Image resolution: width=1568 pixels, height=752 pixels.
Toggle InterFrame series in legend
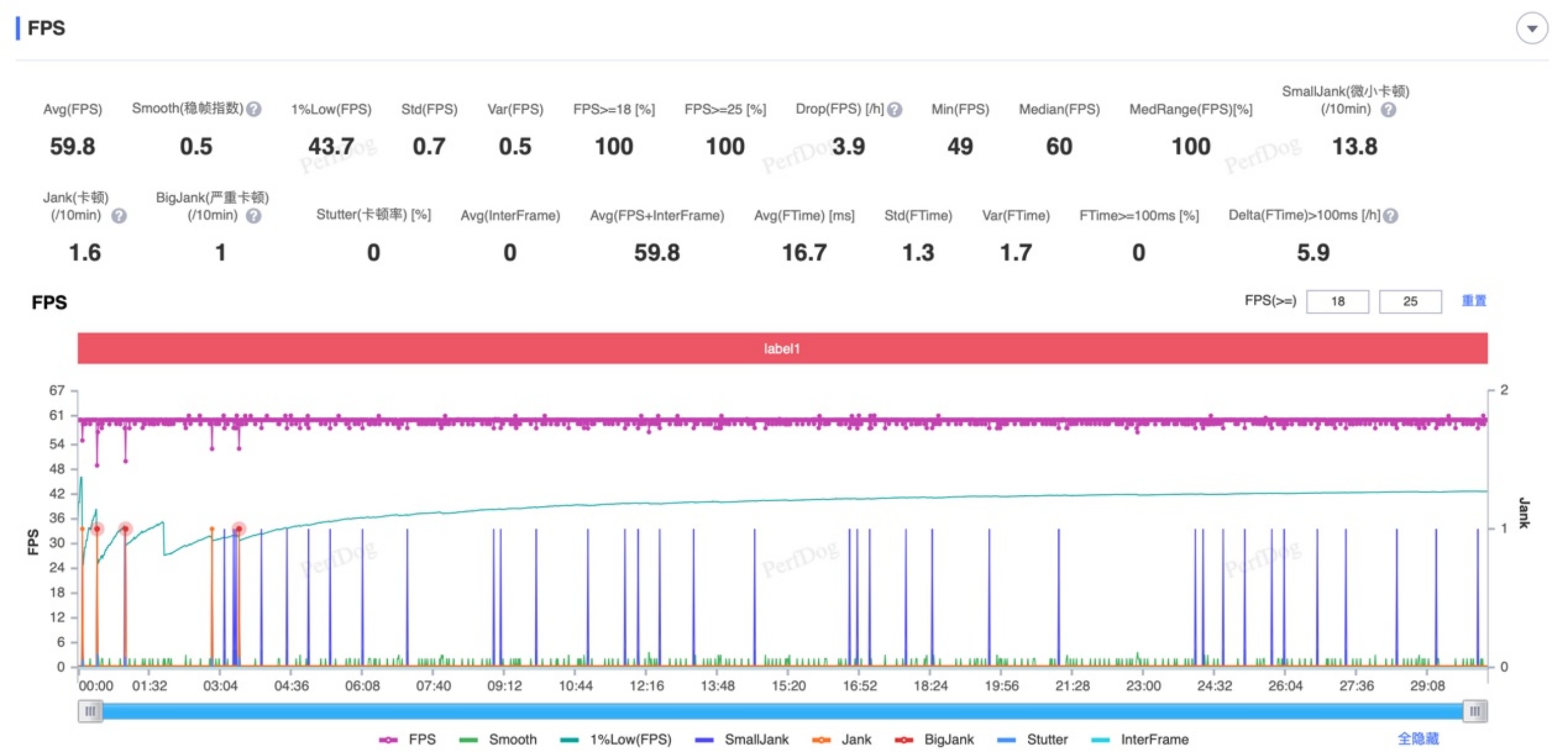pyautogui.click(x=1139, y=739)
